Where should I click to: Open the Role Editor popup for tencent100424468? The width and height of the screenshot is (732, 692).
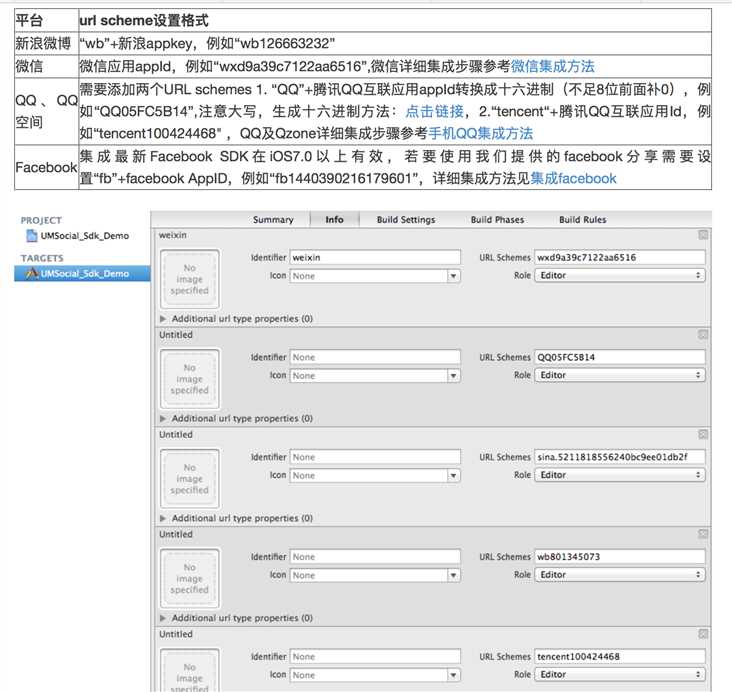619,675
